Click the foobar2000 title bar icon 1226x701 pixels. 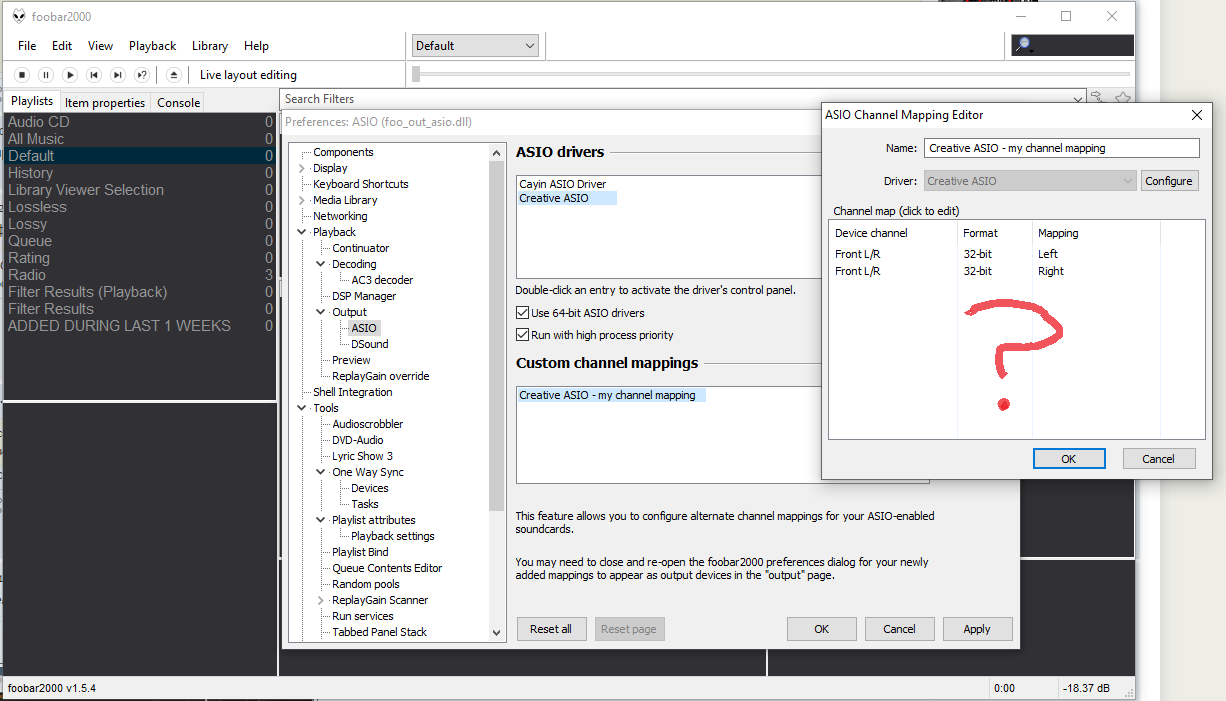tap(19, 16)
